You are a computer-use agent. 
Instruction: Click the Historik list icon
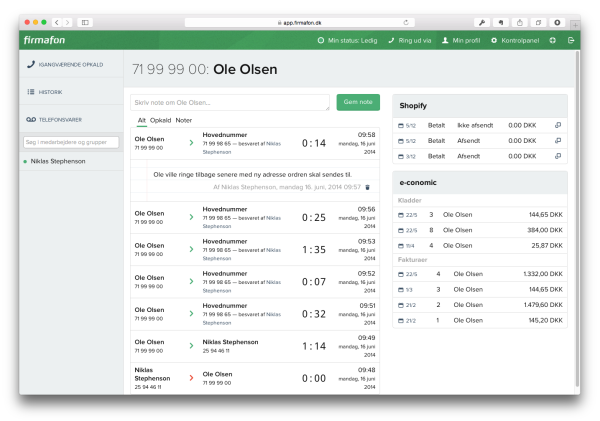click(x=31, y=92)
